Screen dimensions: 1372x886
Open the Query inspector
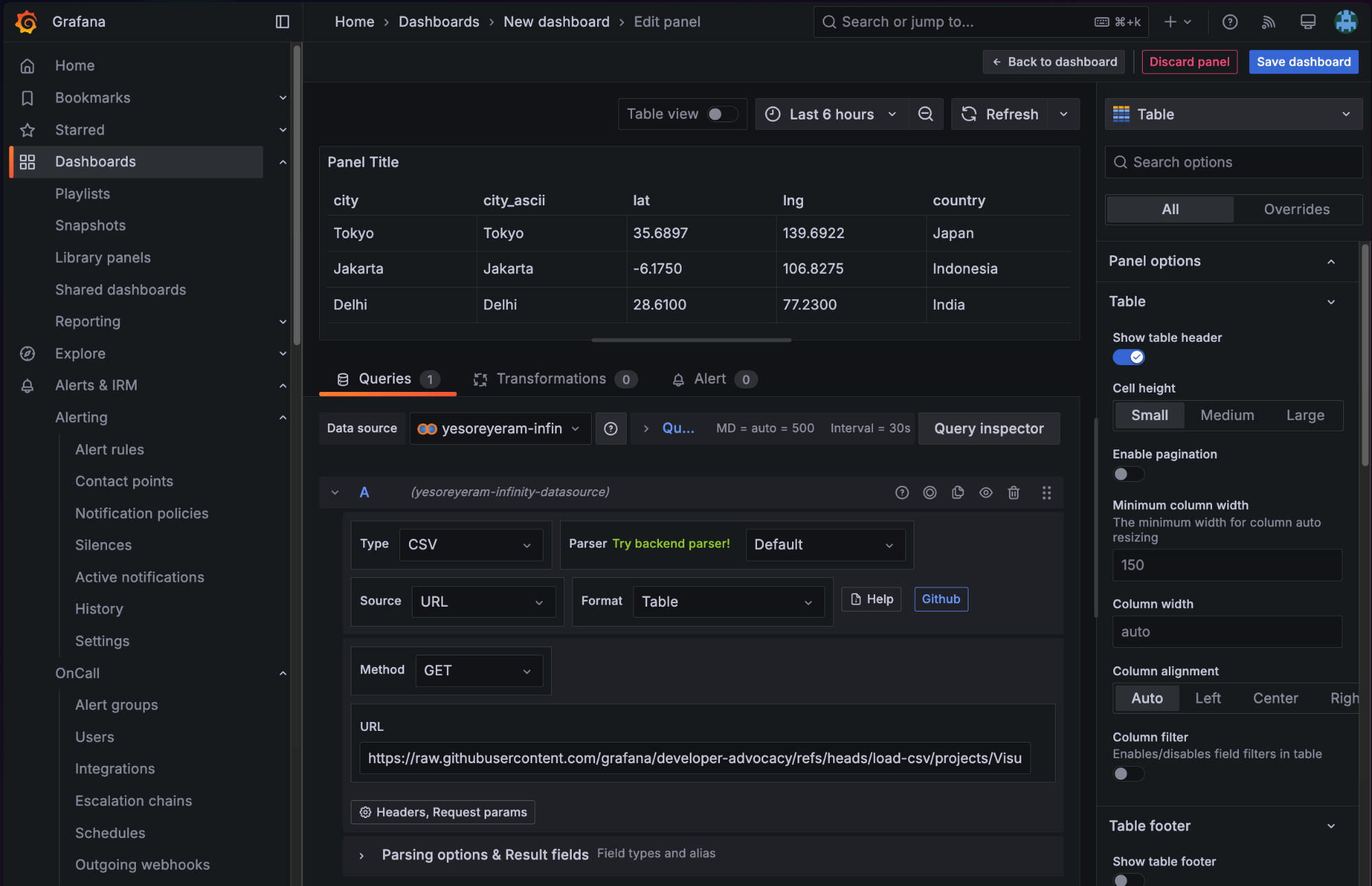(x=988, y=428)
